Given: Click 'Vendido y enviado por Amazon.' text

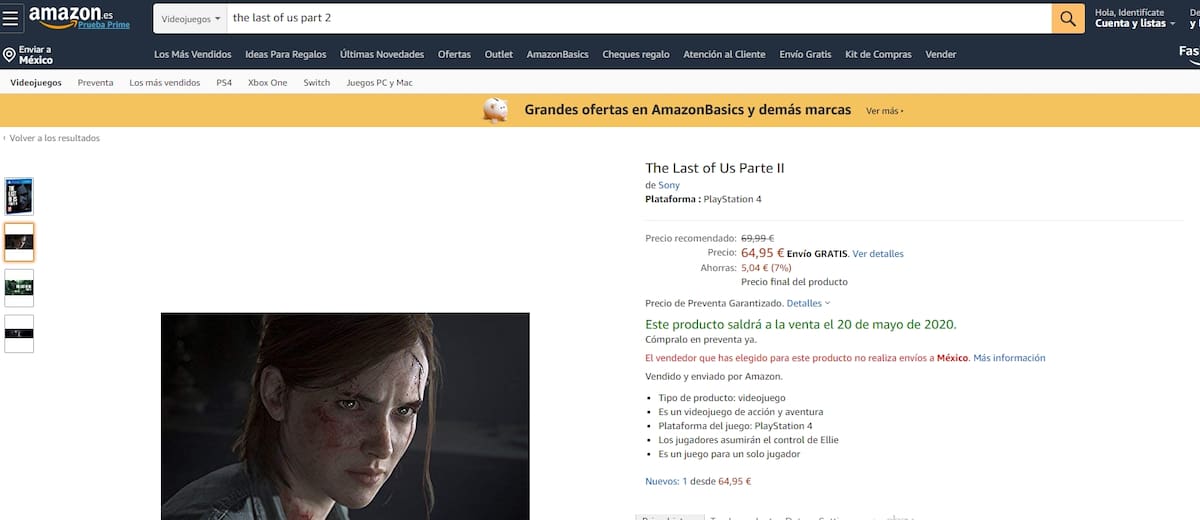Looking at the screenshot, I should point(714,377).
